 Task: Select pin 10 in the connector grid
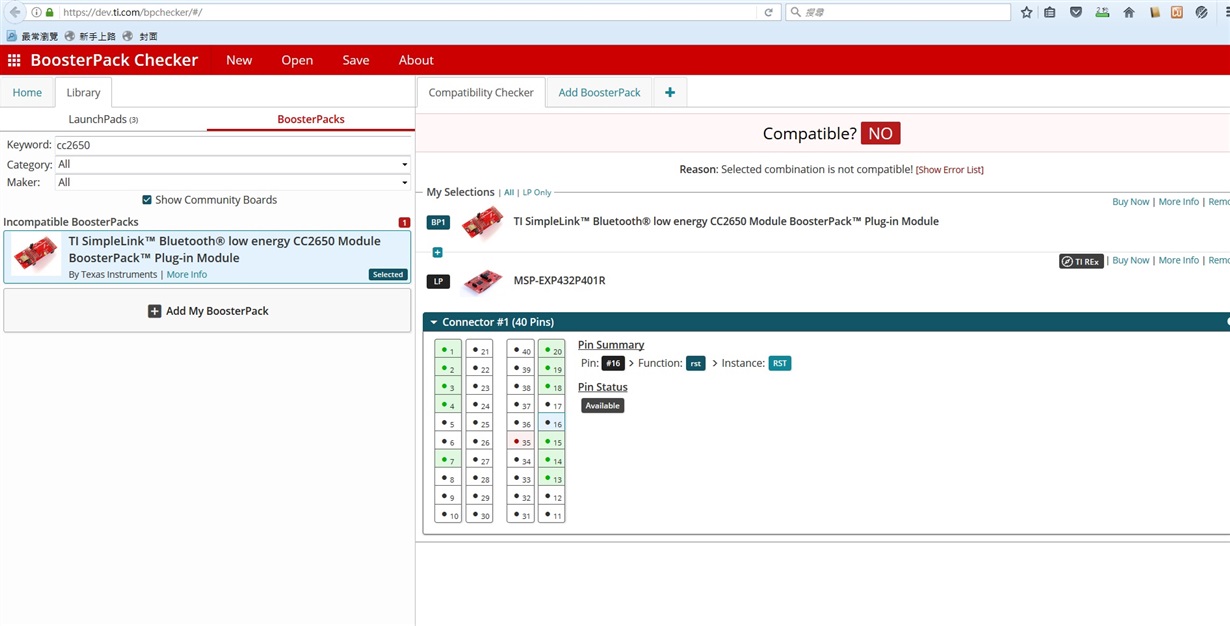[448, 514]
